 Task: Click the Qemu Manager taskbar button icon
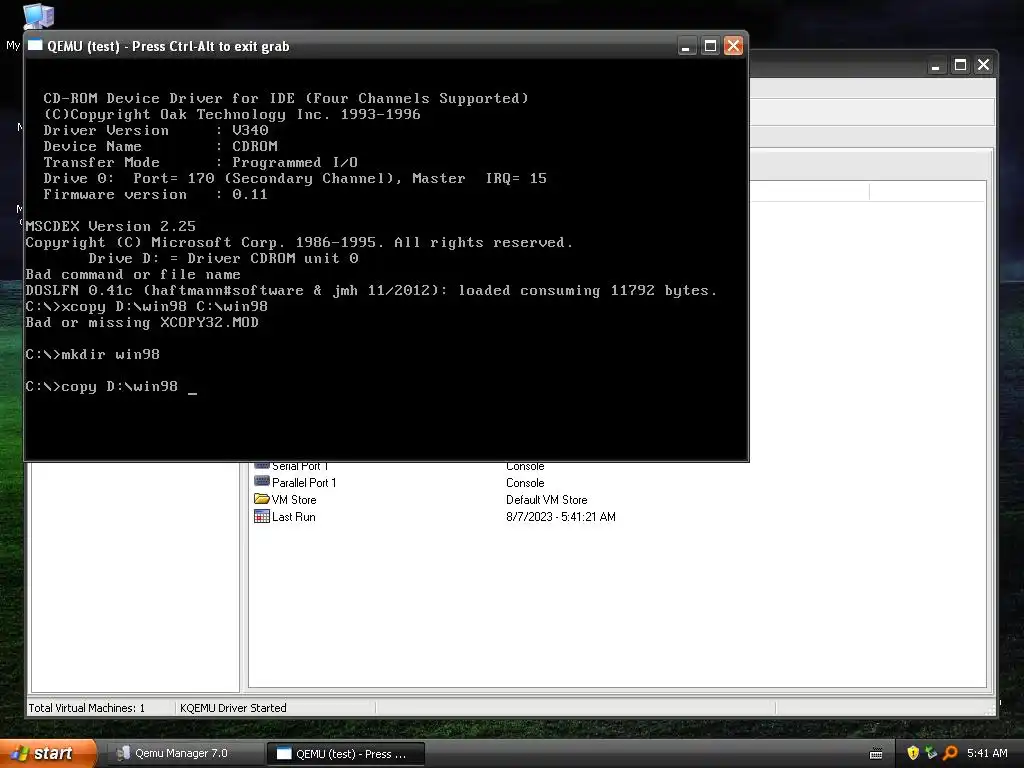point(123,753)
